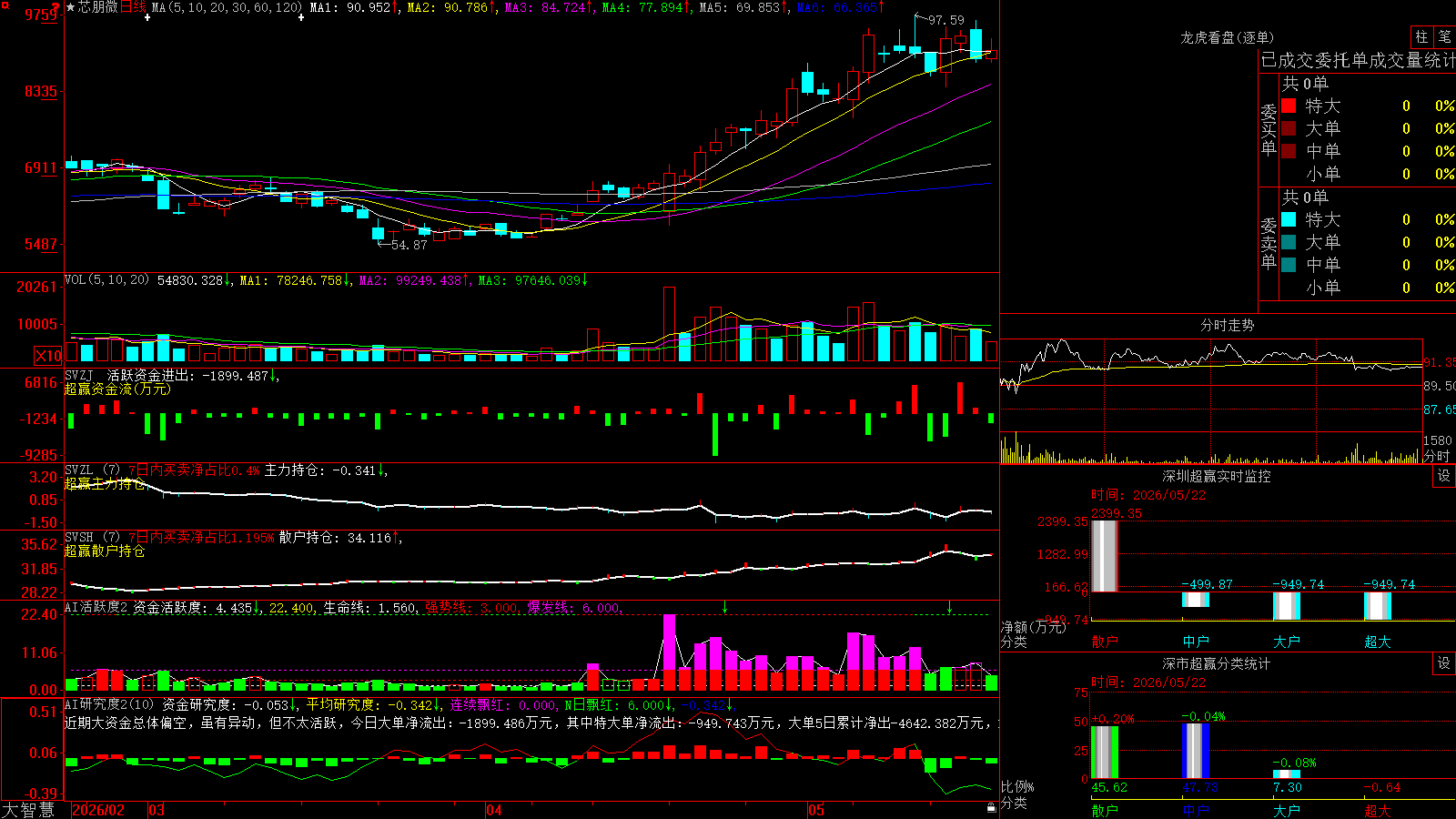Screen dimensions: 1456x819
Task: Select the SVZL (7) indicator label
Action: 92,470
